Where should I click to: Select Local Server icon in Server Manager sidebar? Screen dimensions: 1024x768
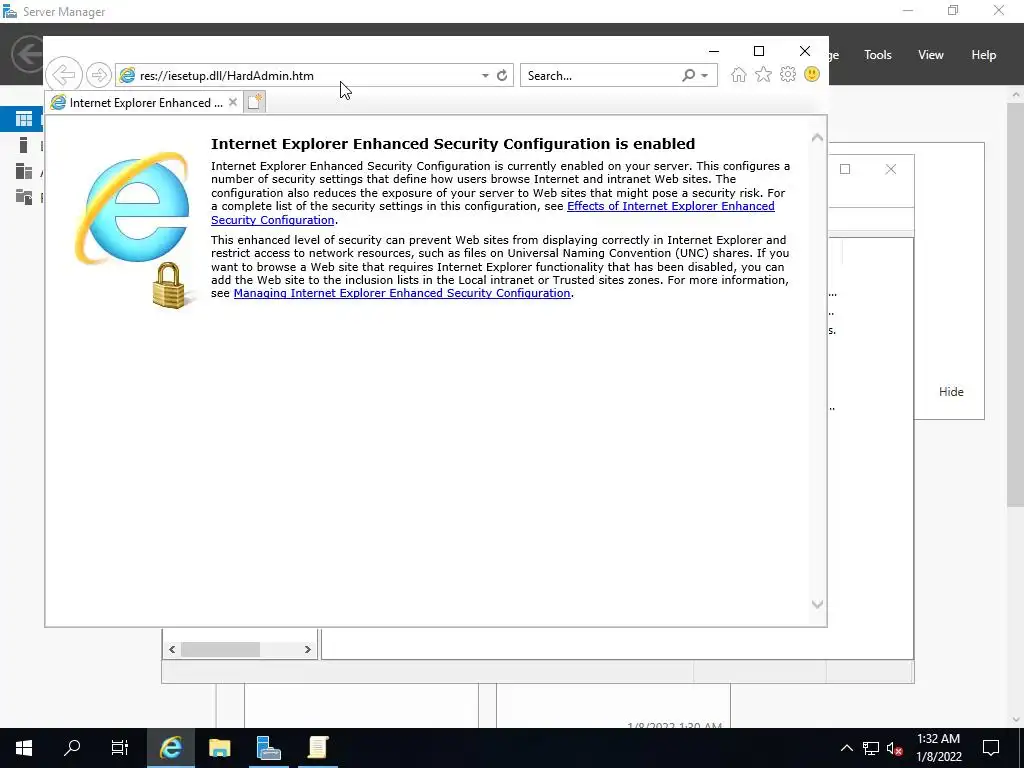pyautogui.click(x=24, y=145)
